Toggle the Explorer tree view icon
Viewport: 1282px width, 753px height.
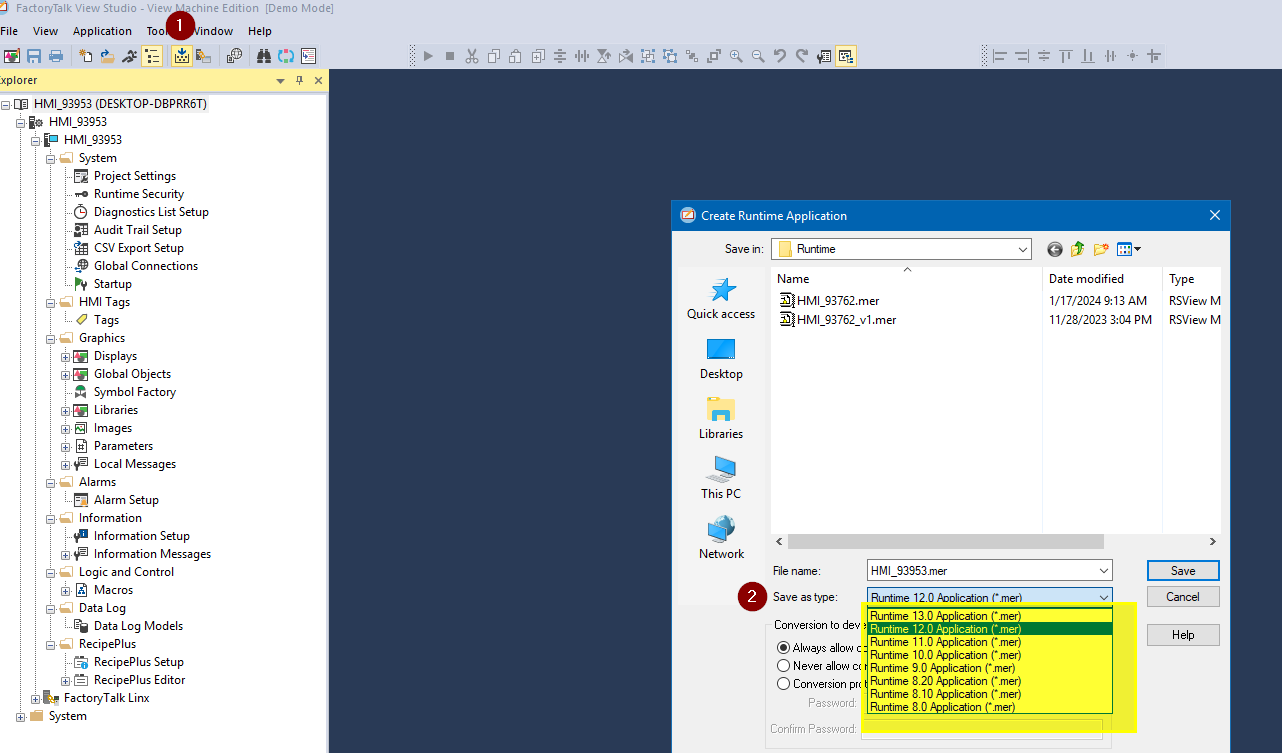click(152, 56)
